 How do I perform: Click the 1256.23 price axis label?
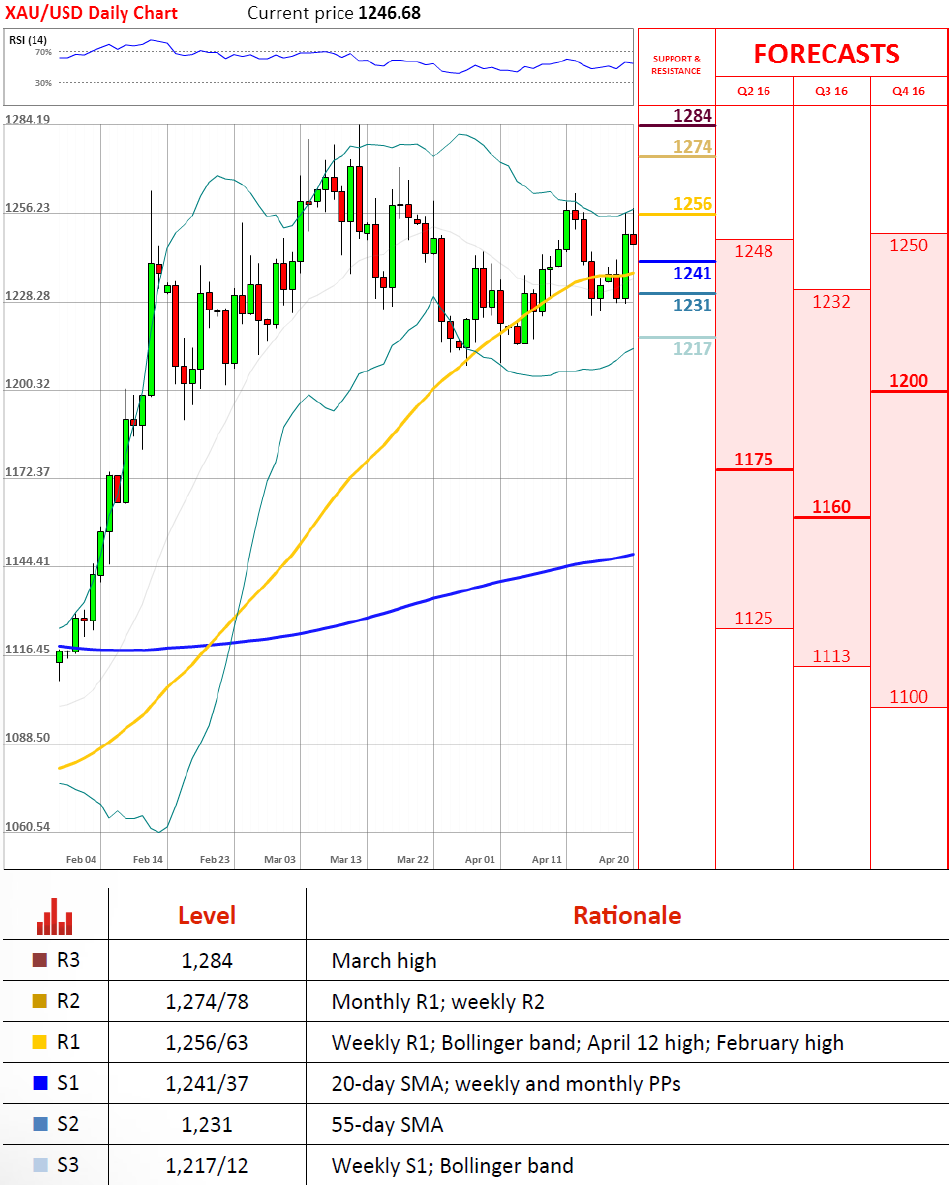(27, 208)
